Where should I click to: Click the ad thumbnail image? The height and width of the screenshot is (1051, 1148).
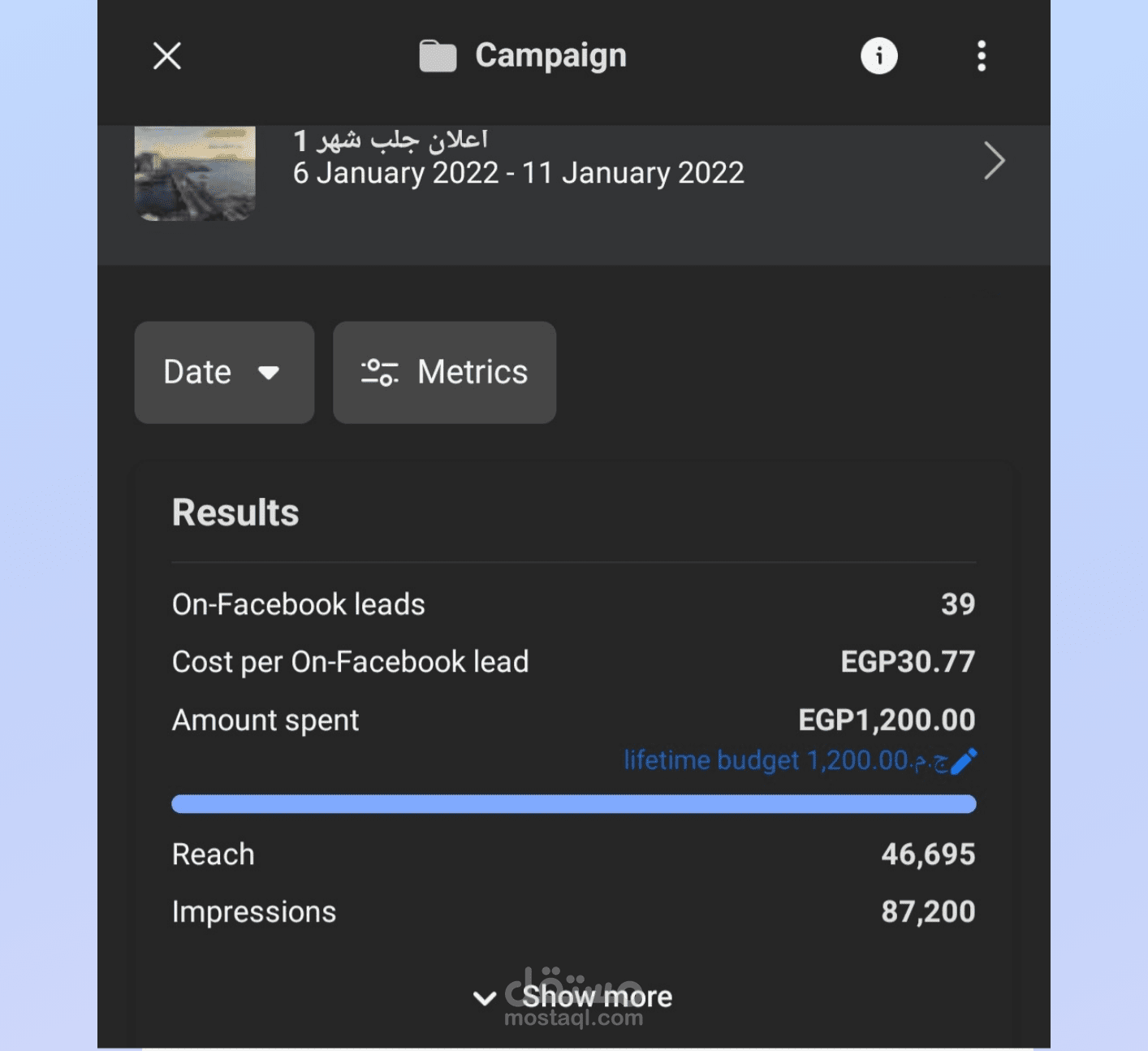coord(195,172)
